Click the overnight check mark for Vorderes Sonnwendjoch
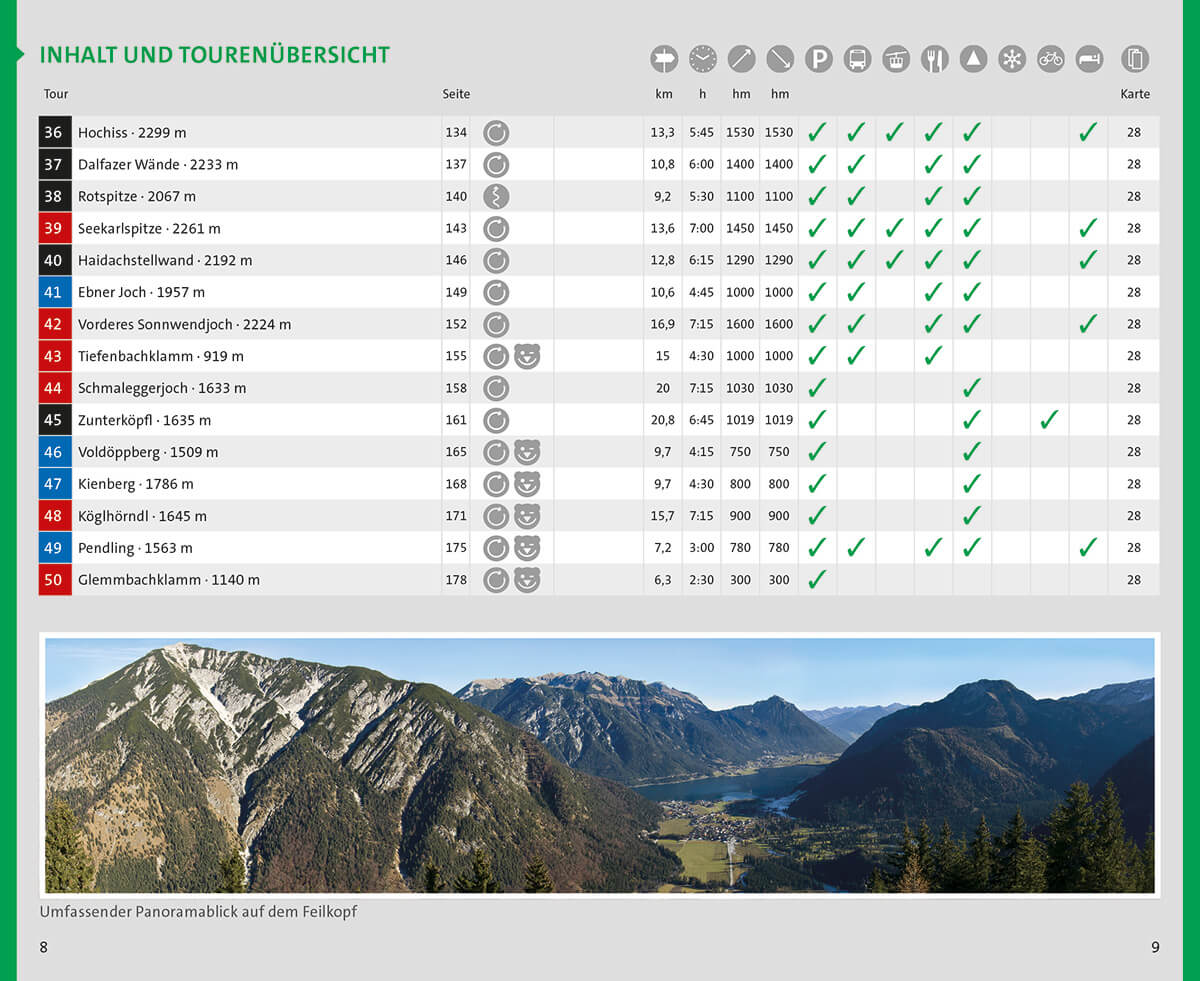 pyautogui.click(x=1088, y=323)
